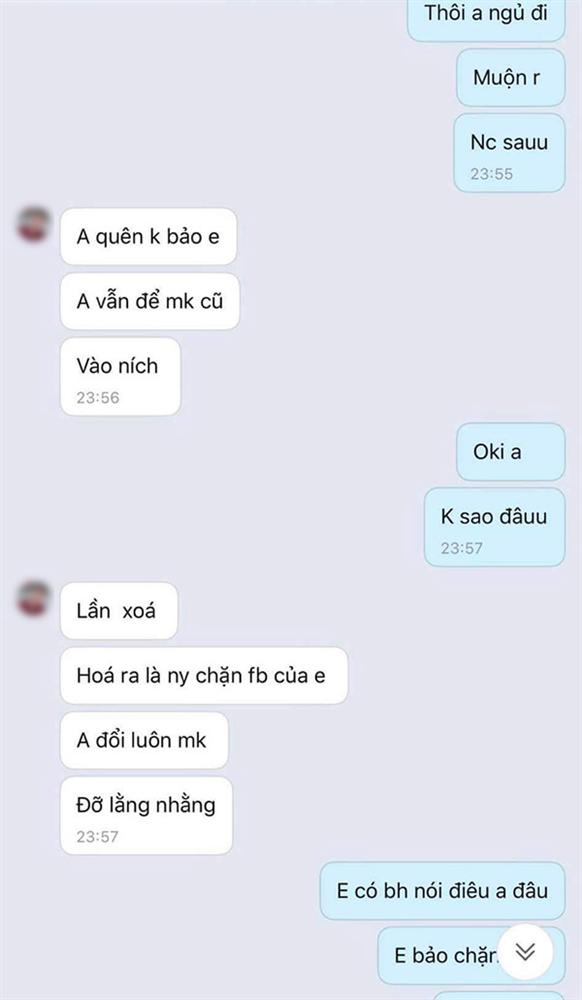
Task: Tap the 'Vào ních' message bubble
Action: click(120, 376)
